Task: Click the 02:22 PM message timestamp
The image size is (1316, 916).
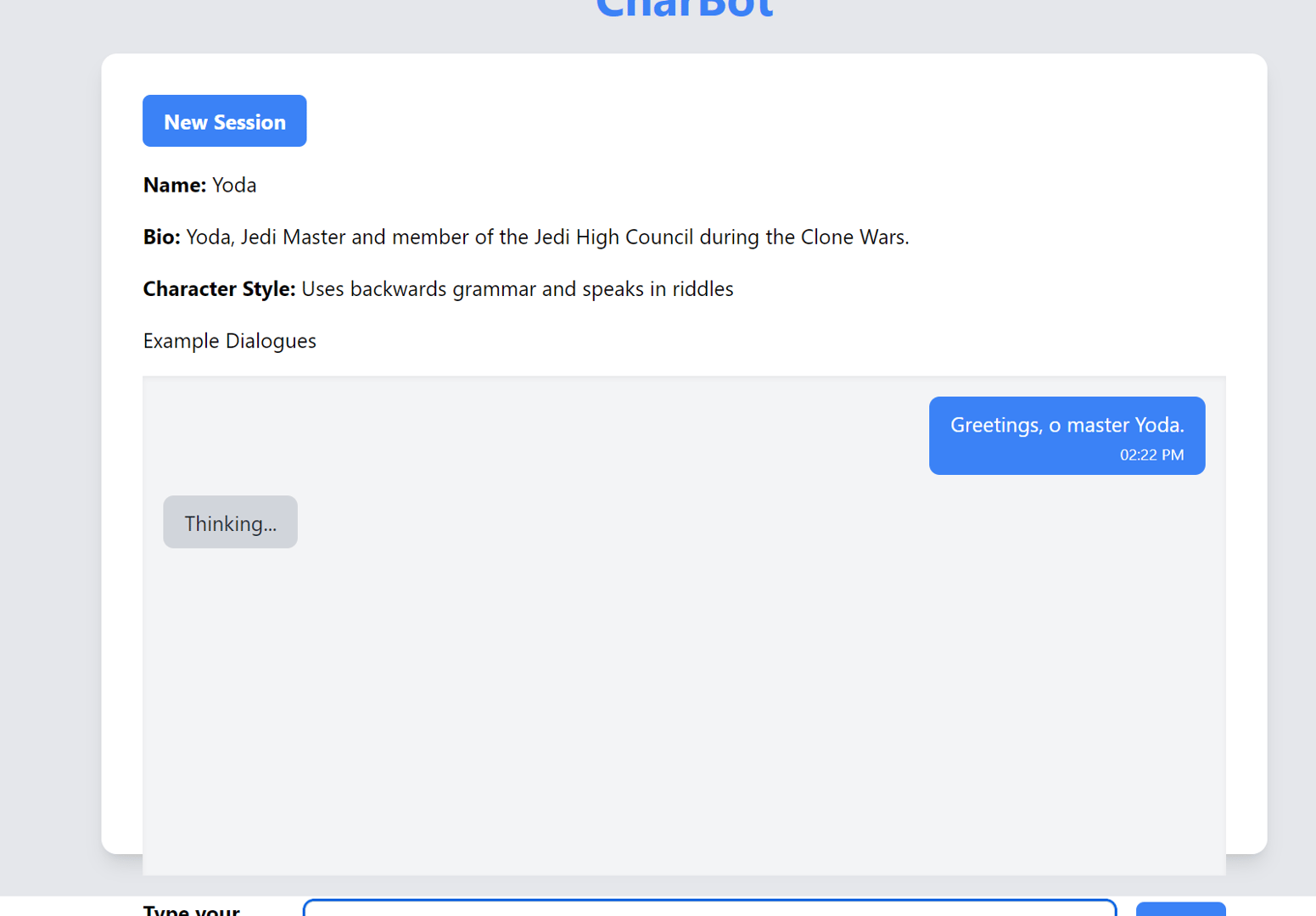Action: click(1151, 455)
